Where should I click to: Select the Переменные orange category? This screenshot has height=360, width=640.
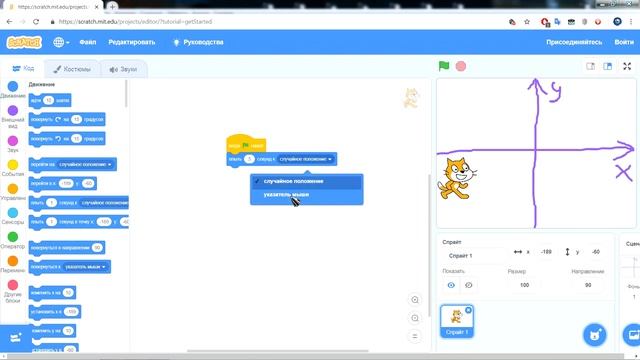point(13,261)
